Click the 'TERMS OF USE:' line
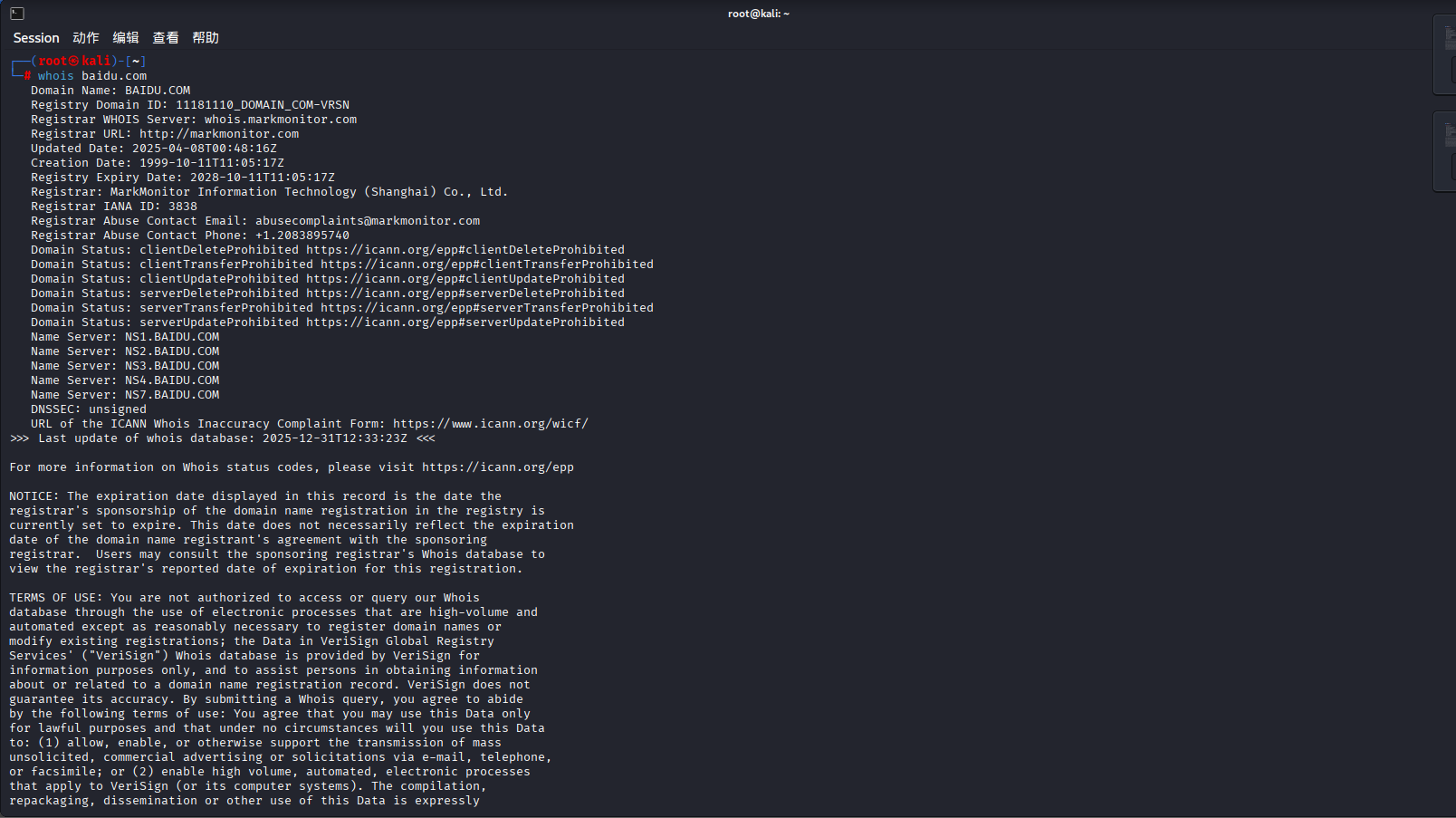 (244, 598)
